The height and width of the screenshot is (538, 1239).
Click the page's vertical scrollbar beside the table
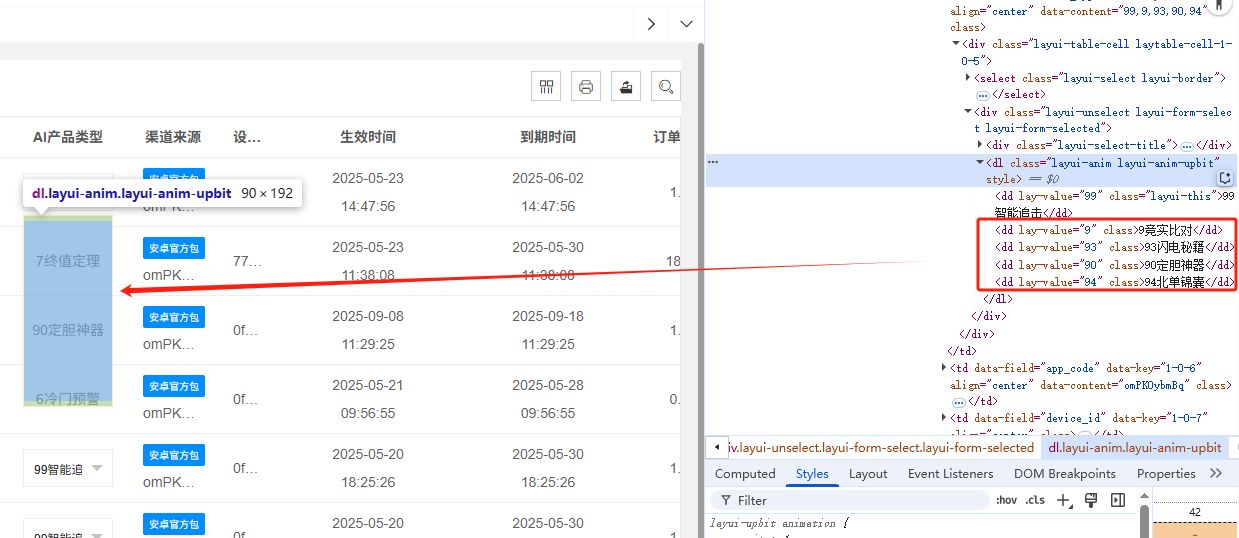pos(699,290)
